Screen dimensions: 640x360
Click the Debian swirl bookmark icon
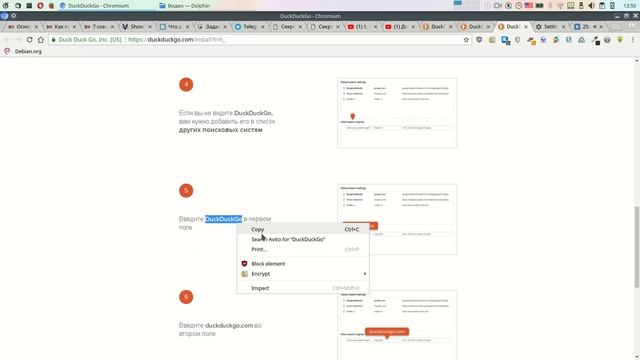(x=7, y=51)
